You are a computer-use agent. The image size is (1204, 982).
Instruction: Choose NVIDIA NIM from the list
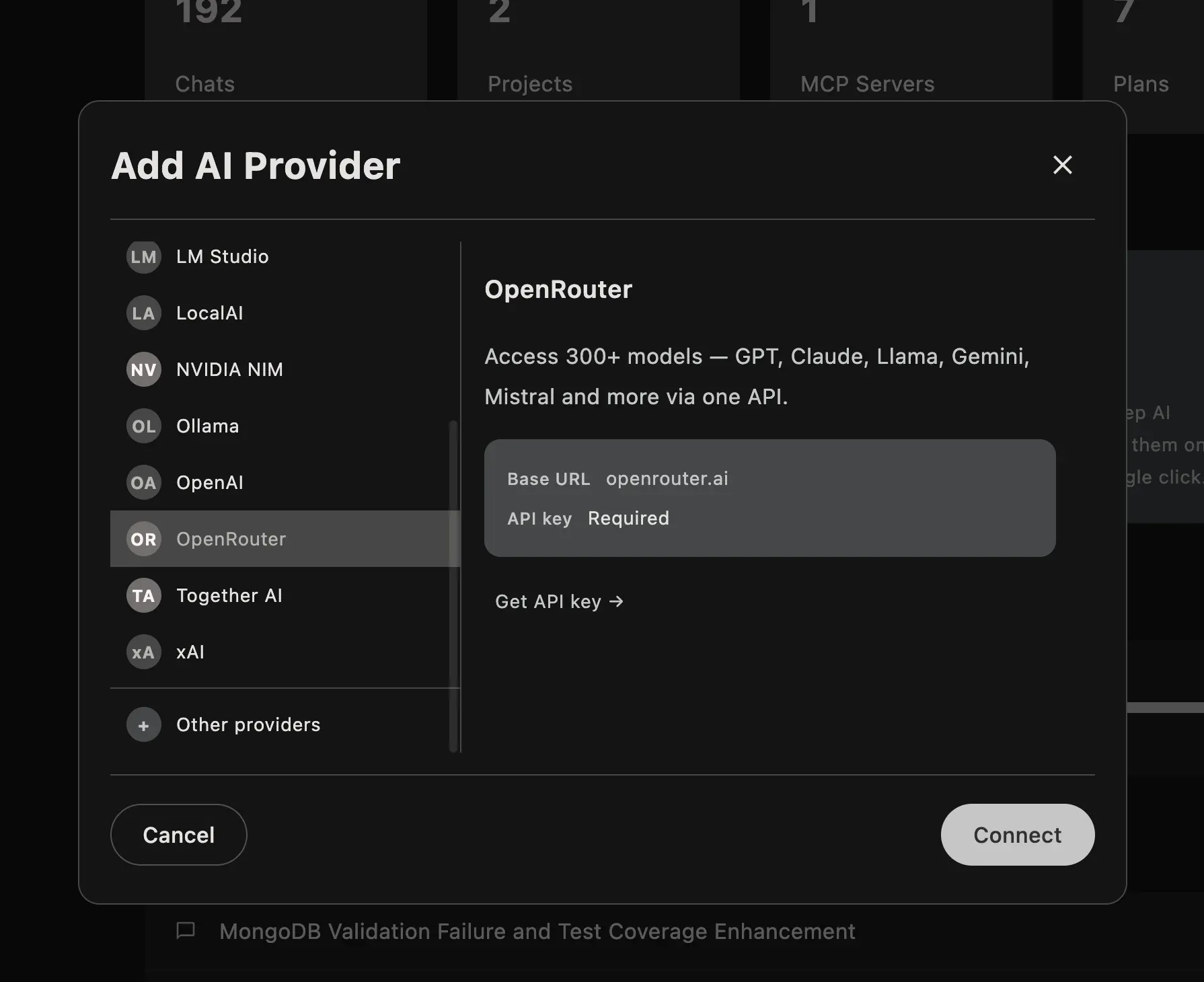(285, 369)
